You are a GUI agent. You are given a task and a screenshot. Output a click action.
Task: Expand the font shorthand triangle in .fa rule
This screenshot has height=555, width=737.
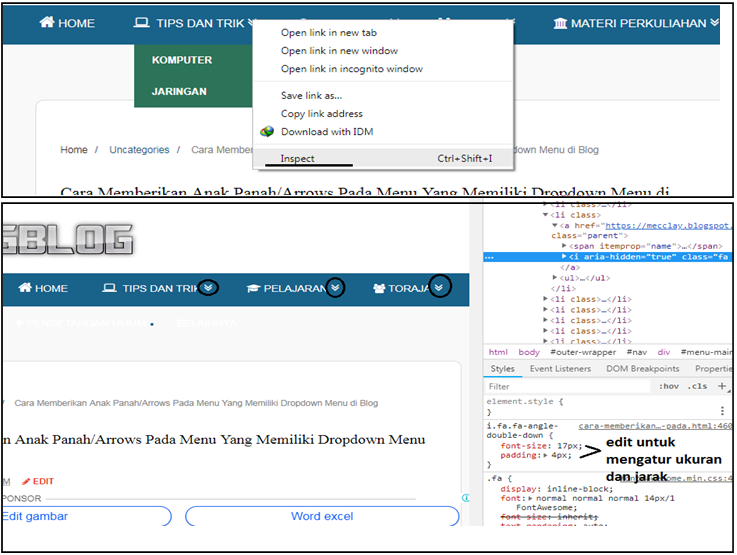[x=530, y=498]
